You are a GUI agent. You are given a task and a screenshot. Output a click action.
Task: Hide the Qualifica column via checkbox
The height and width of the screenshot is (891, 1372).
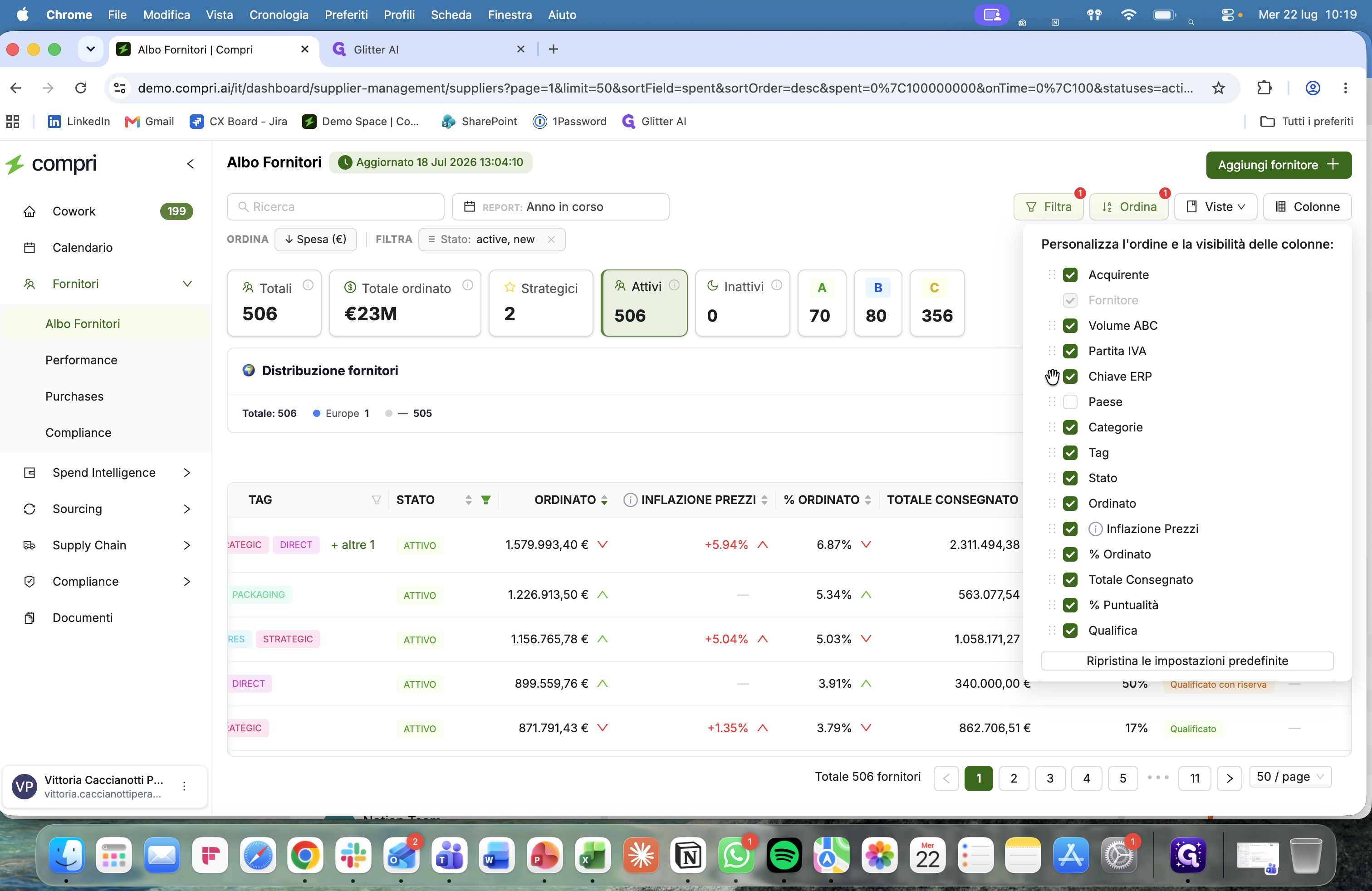click(x=1070, y=631)
